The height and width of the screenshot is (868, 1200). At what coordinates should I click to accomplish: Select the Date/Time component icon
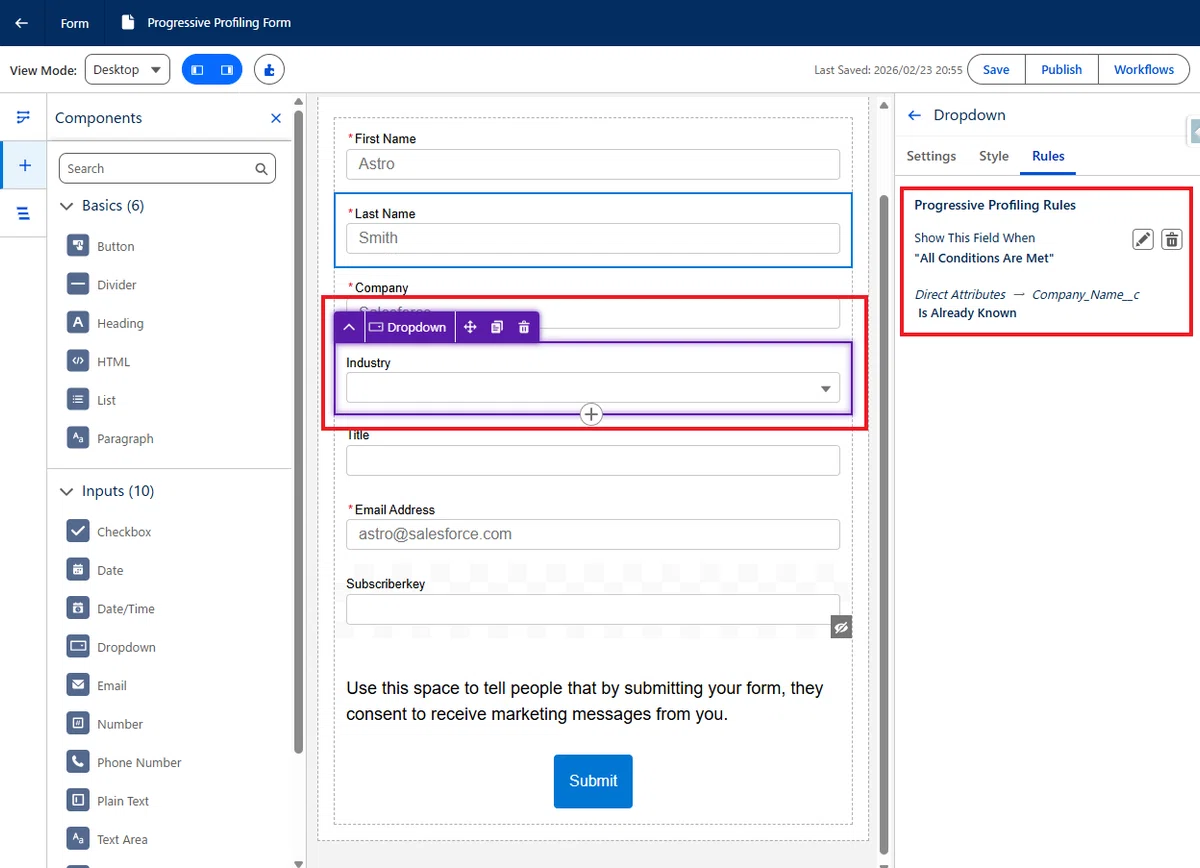78,608
